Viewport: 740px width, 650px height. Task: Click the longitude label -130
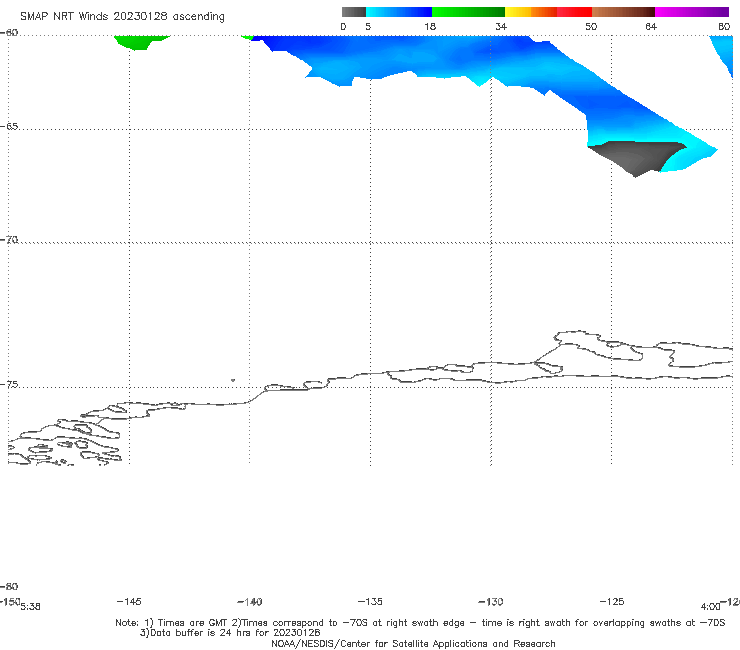click(491, 601)
